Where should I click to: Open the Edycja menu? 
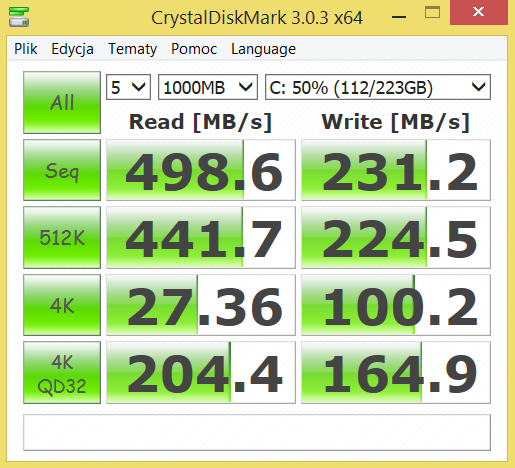point(72,49)
